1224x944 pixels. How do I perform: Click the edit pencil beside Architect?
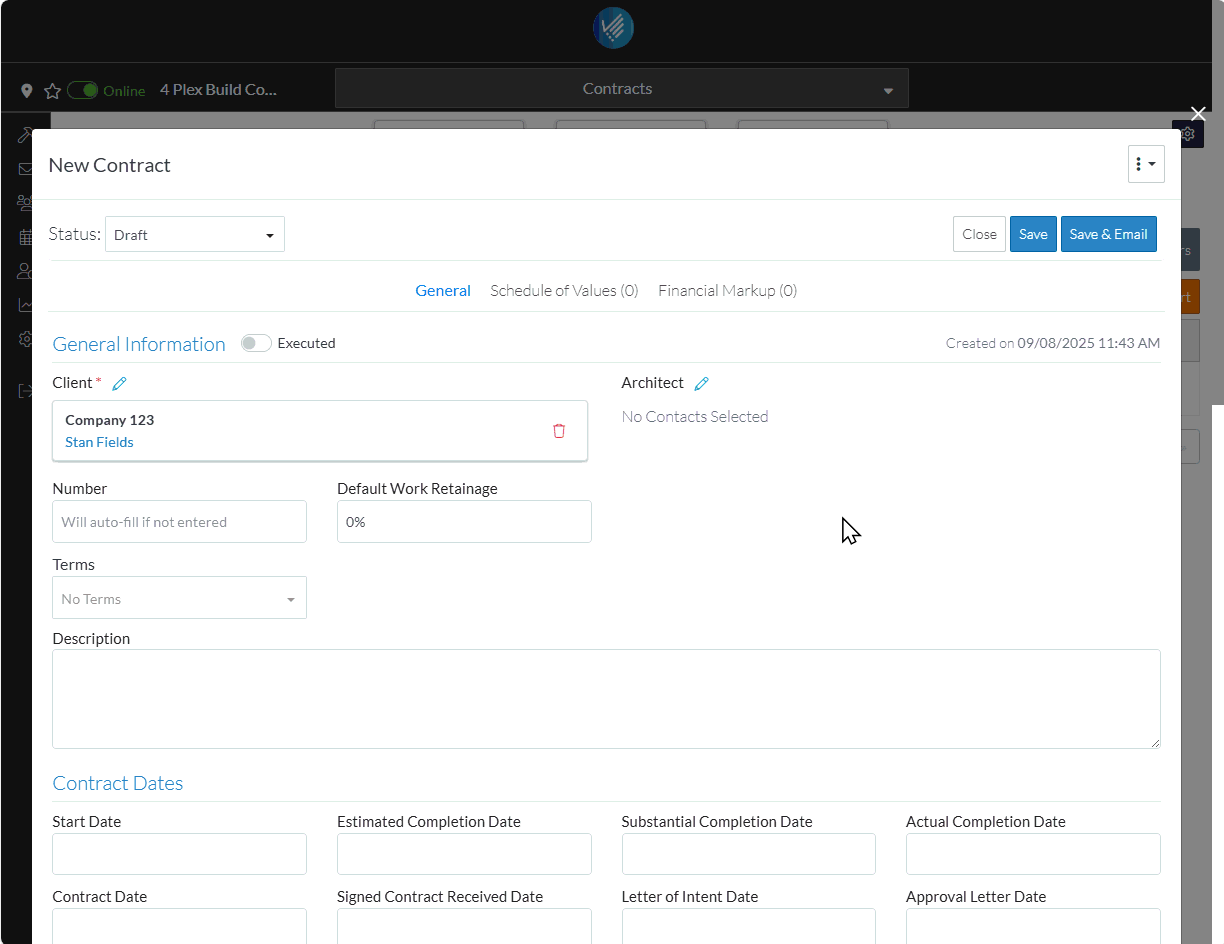click(701, 383)
